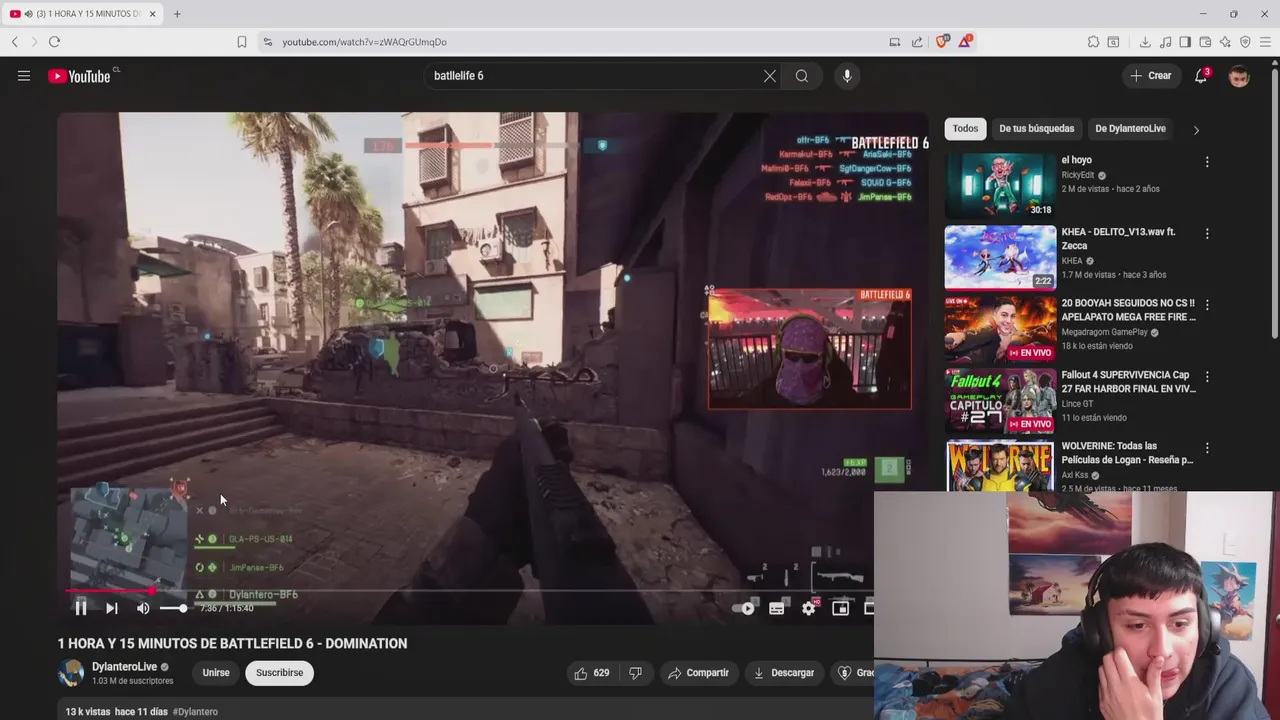Open the DylanteroLive channel avatar

tap(71, 673)
